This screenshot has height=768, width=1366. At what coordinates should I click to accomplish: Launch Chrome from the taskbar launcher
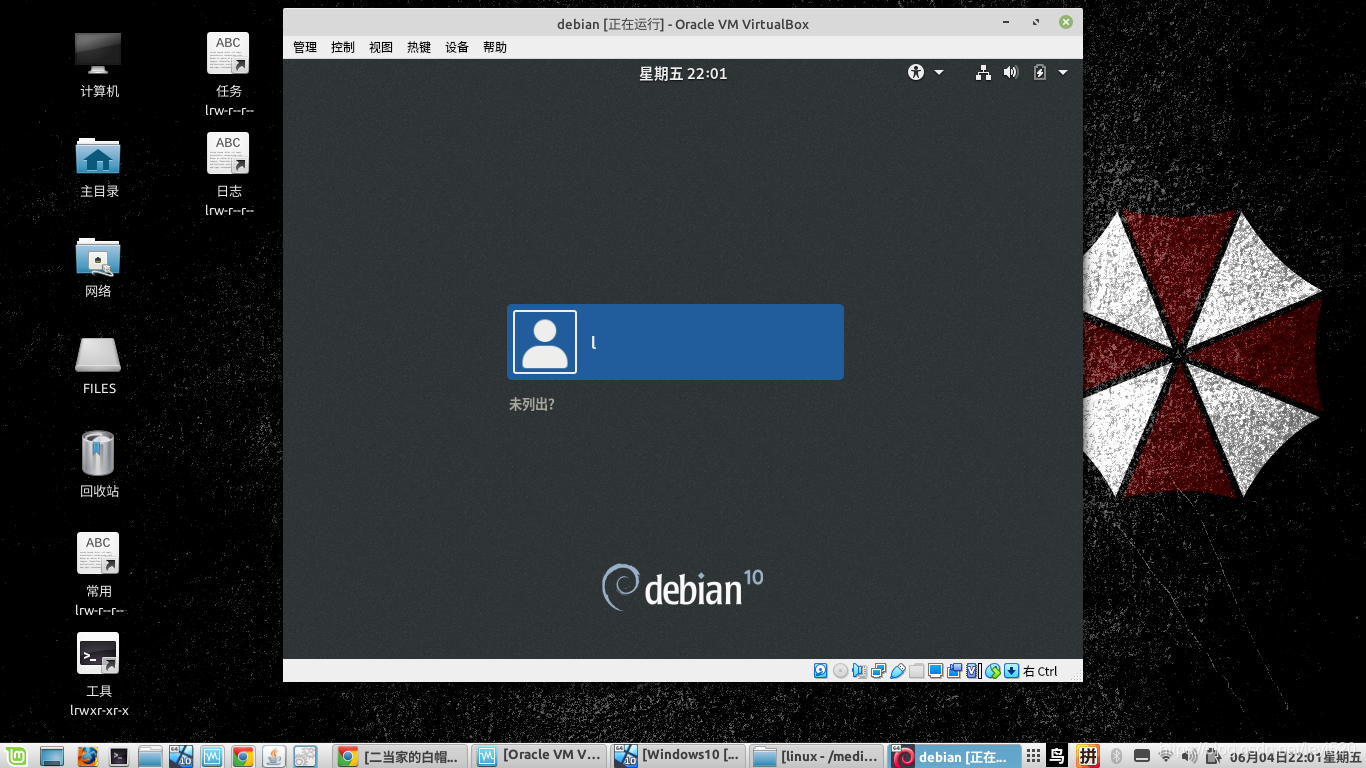coord(242,757)
